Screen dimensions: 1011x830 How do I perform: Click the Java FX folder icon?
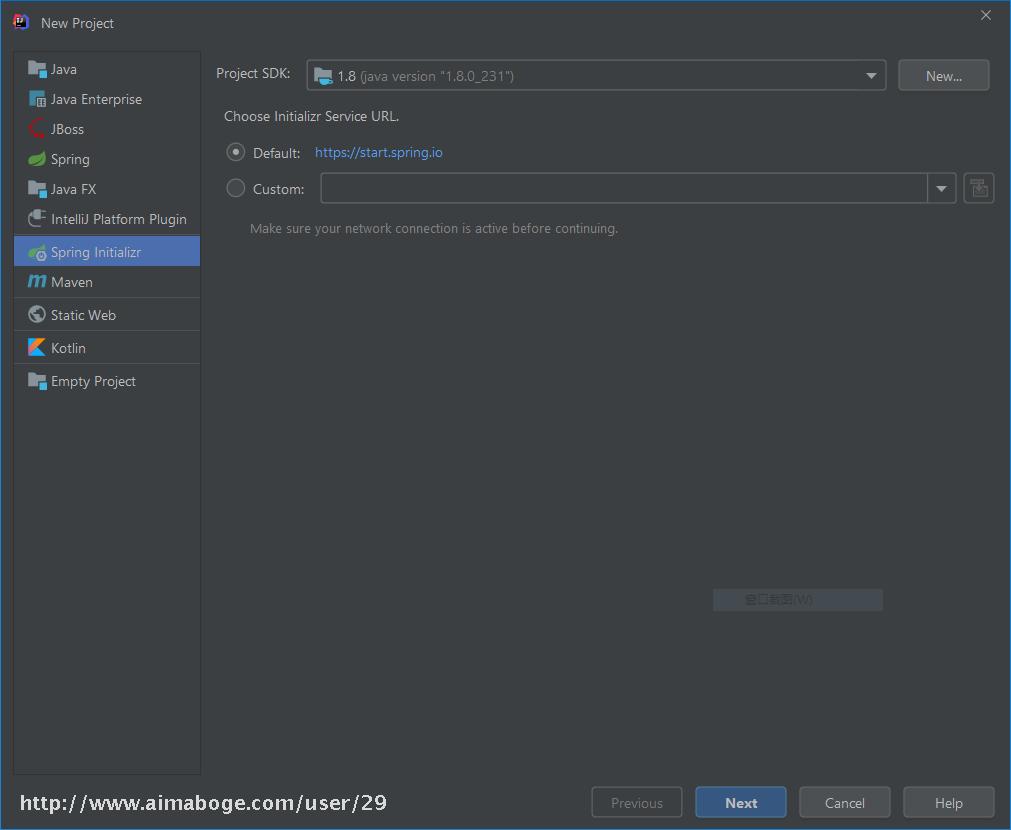37,189
